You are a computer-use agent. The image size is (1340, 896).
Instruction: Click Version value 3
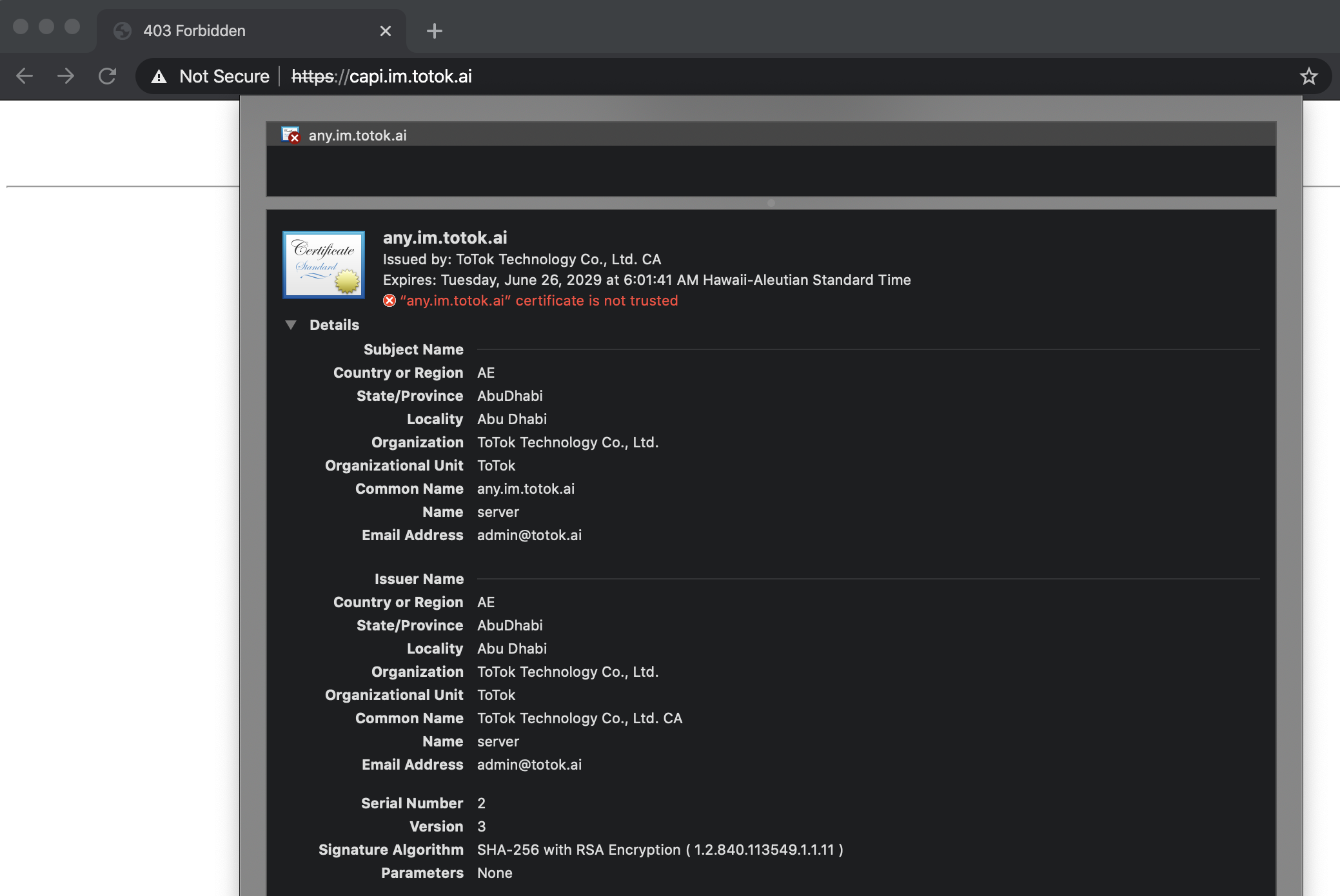[x=481, y=826]
